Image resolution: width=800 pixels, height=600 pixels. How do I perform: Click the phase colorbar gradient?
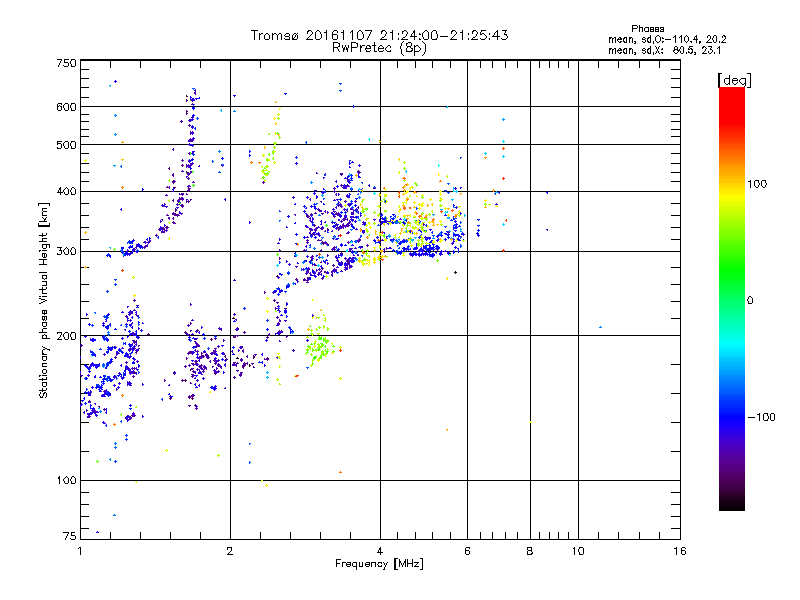coord(732,298)
